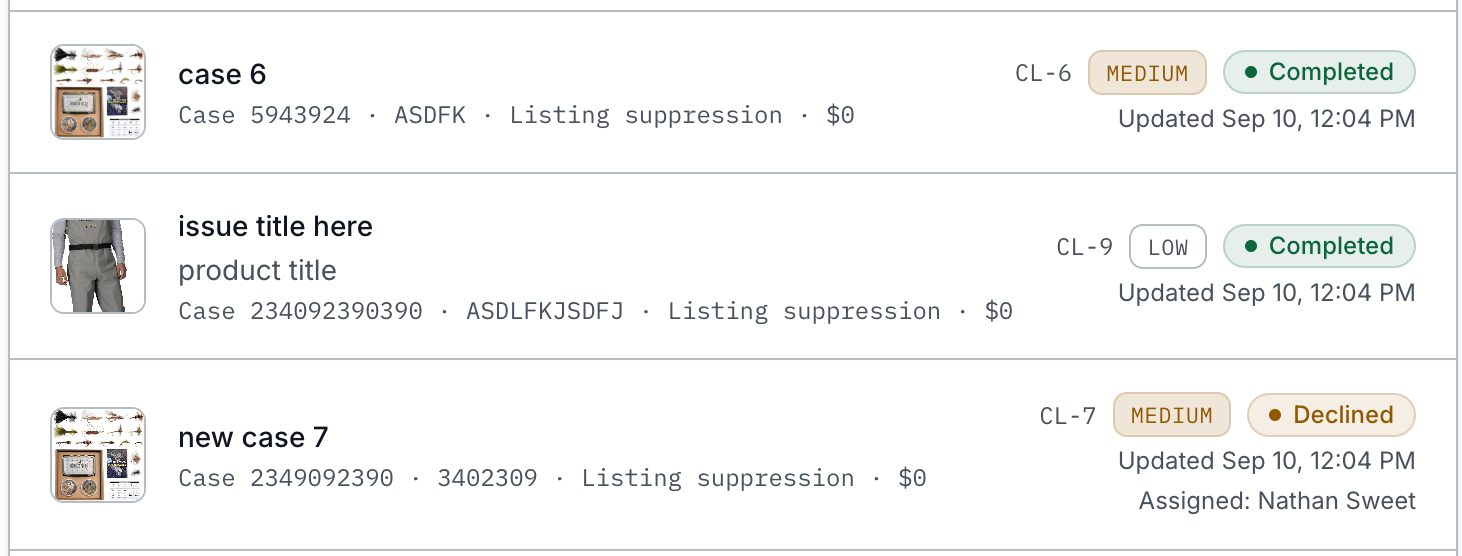This screenshot has width=1462, height=556.
Task: Click the gray pants product thumbnail
Action: (98, 266)
